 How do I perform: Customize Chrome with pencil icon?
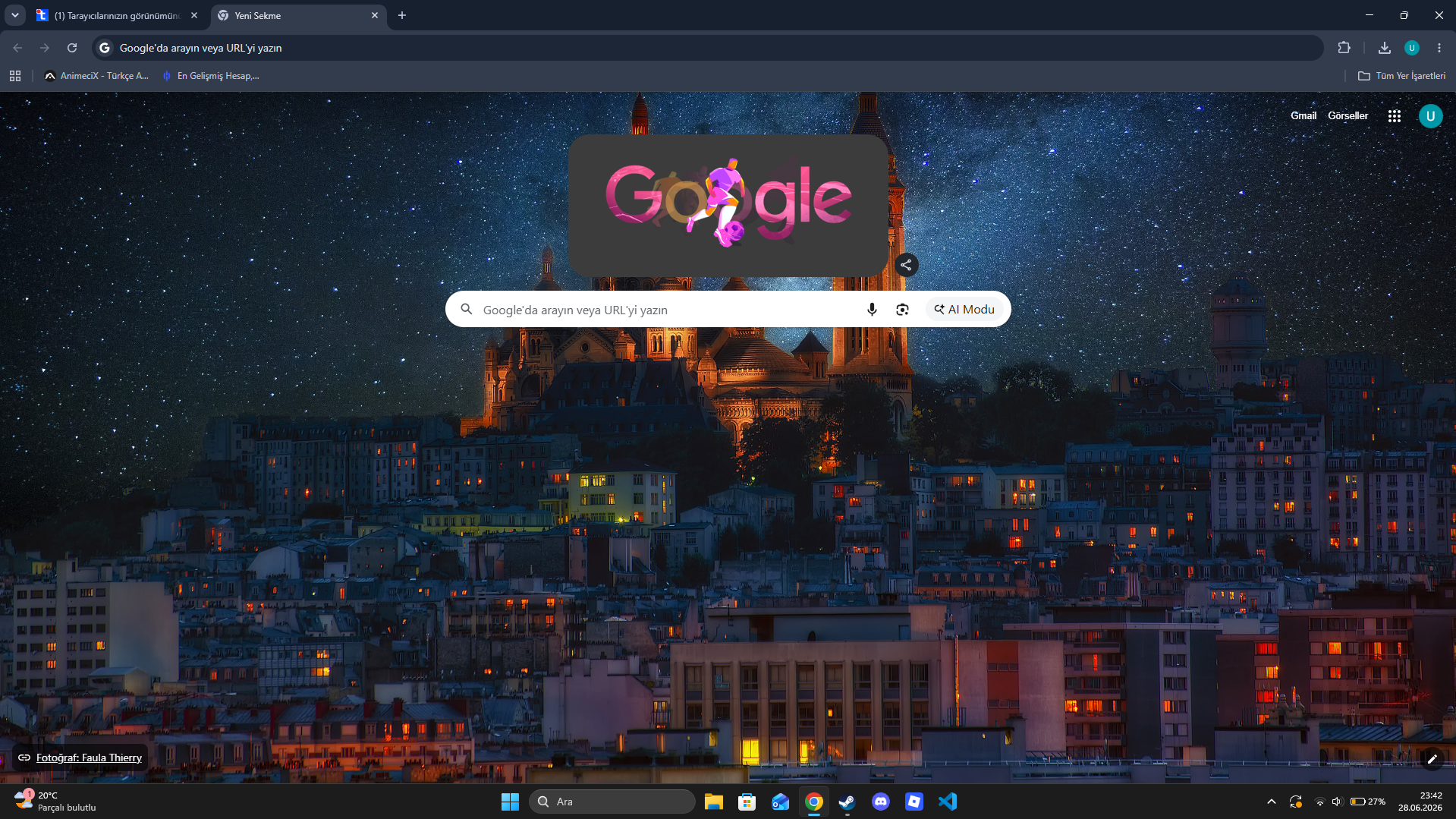tap(1432, 758)
